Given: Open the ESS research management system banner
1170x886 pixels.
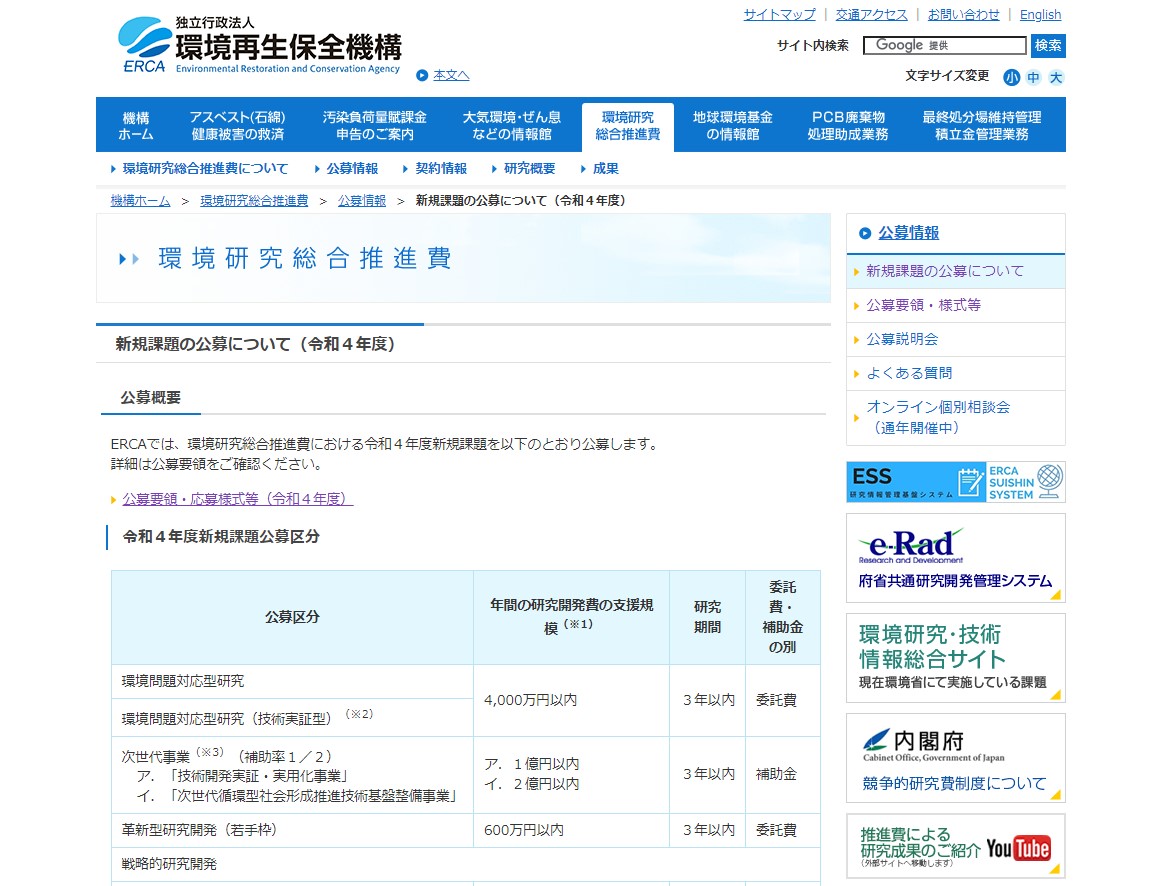Looking at the screenshot, I should point(955,482).
